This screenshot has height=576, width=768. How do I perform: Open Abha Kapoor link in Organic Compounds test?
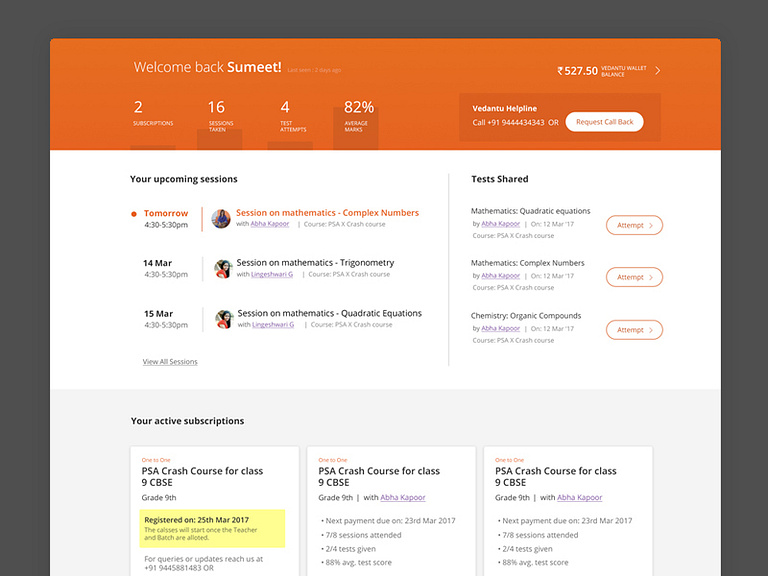[501, 329]
